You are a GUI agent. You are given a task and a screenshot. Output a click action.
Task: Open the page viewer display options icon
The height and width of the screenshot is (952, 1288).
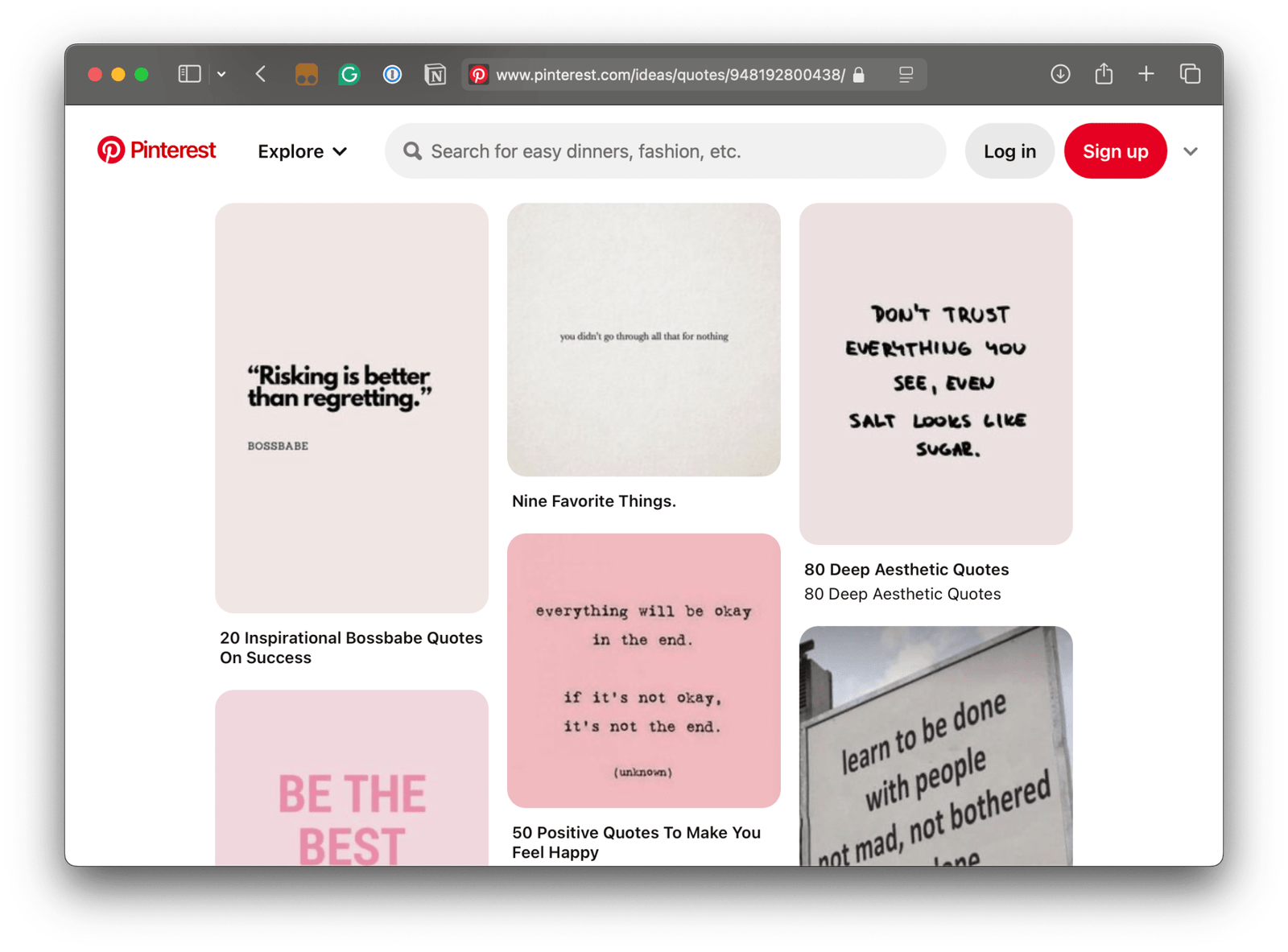coord(905,75)
